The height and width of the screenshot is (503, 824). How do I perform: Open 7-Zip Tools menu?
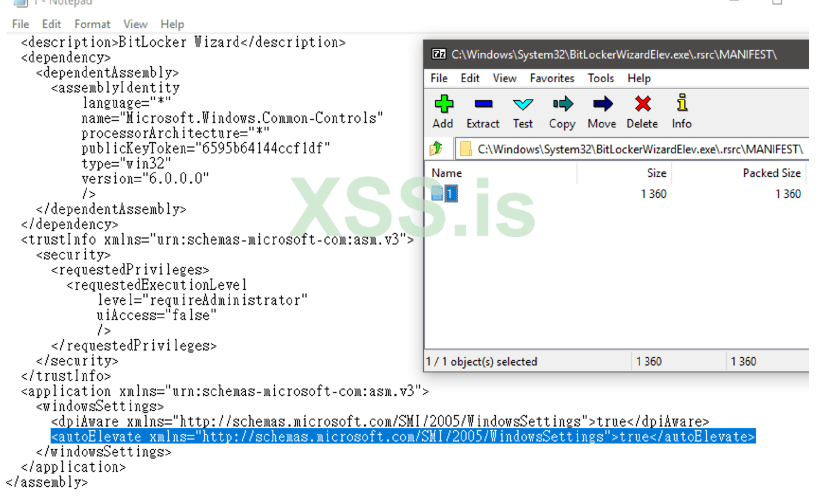point(601,78)
